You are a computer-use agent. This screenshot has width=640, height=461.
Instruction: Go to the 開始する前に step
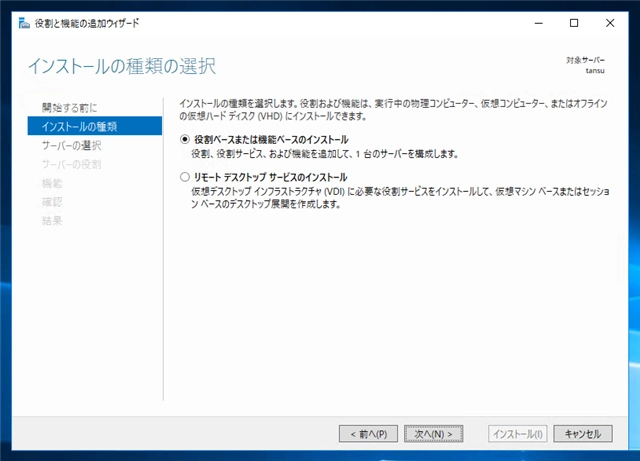pos(69,108)
